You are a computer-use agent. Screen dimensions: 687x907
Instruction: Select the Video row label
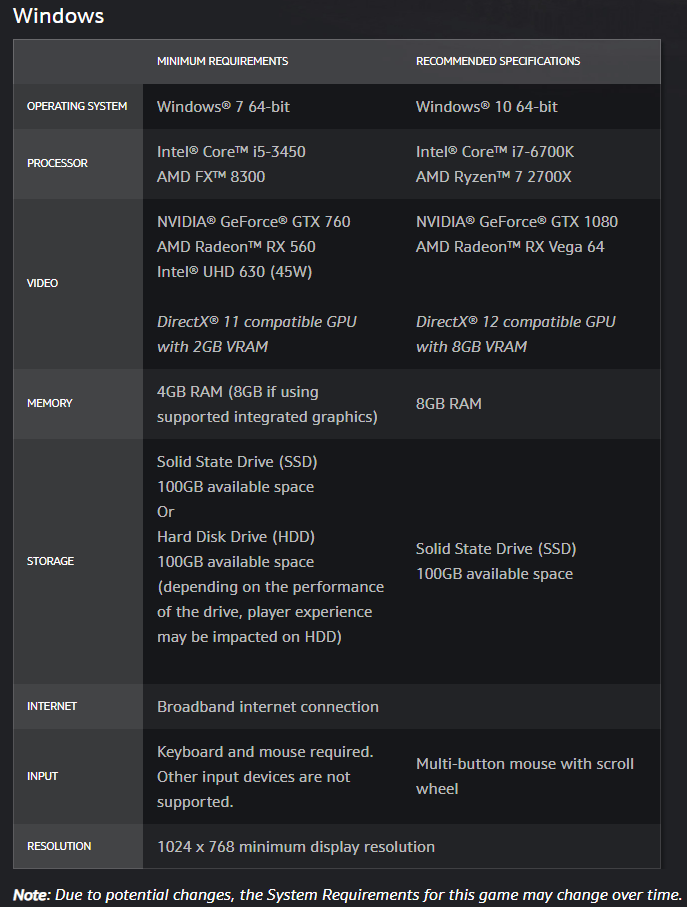42,283
